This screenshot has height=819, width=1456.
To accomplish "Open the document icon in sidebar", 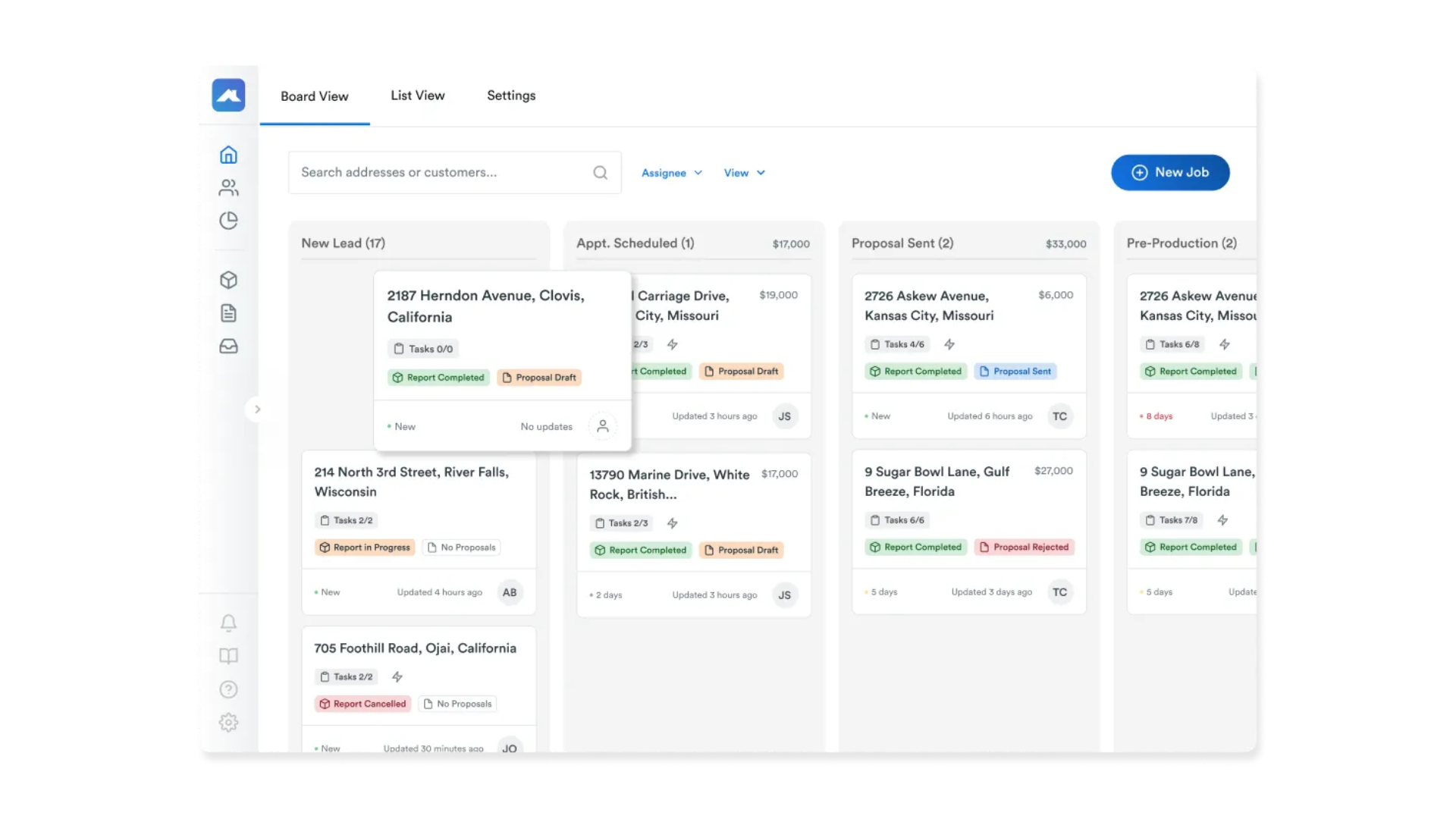I will coord(228,313).
